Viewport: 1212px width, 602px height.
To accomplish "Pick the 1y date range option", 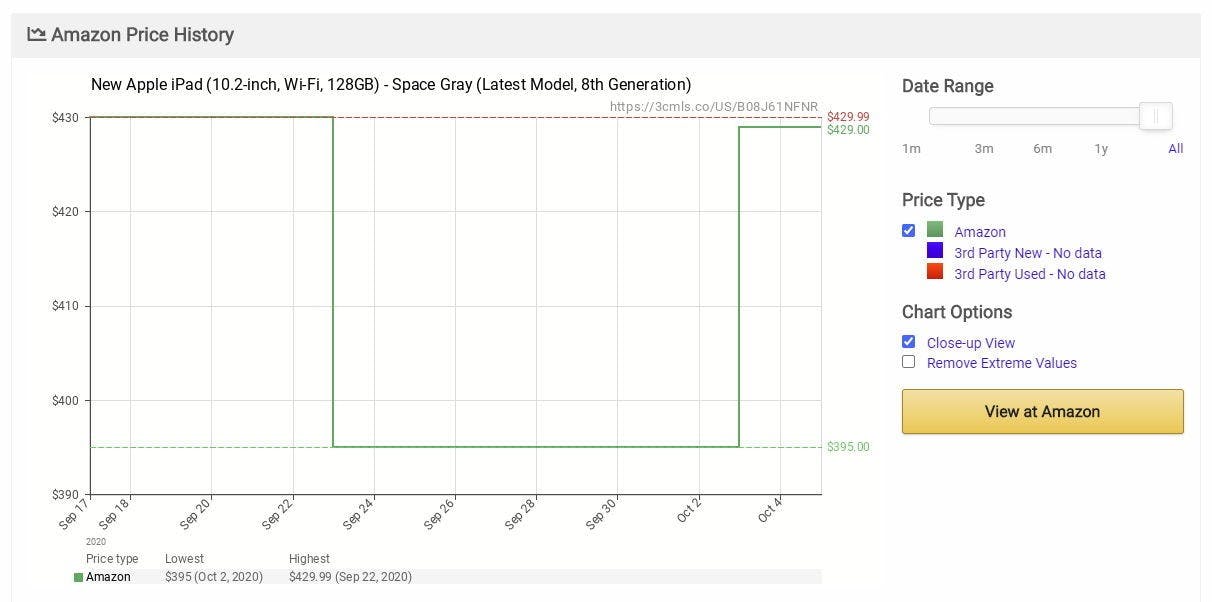I will pyautogui.click(x=1101, y=149).
